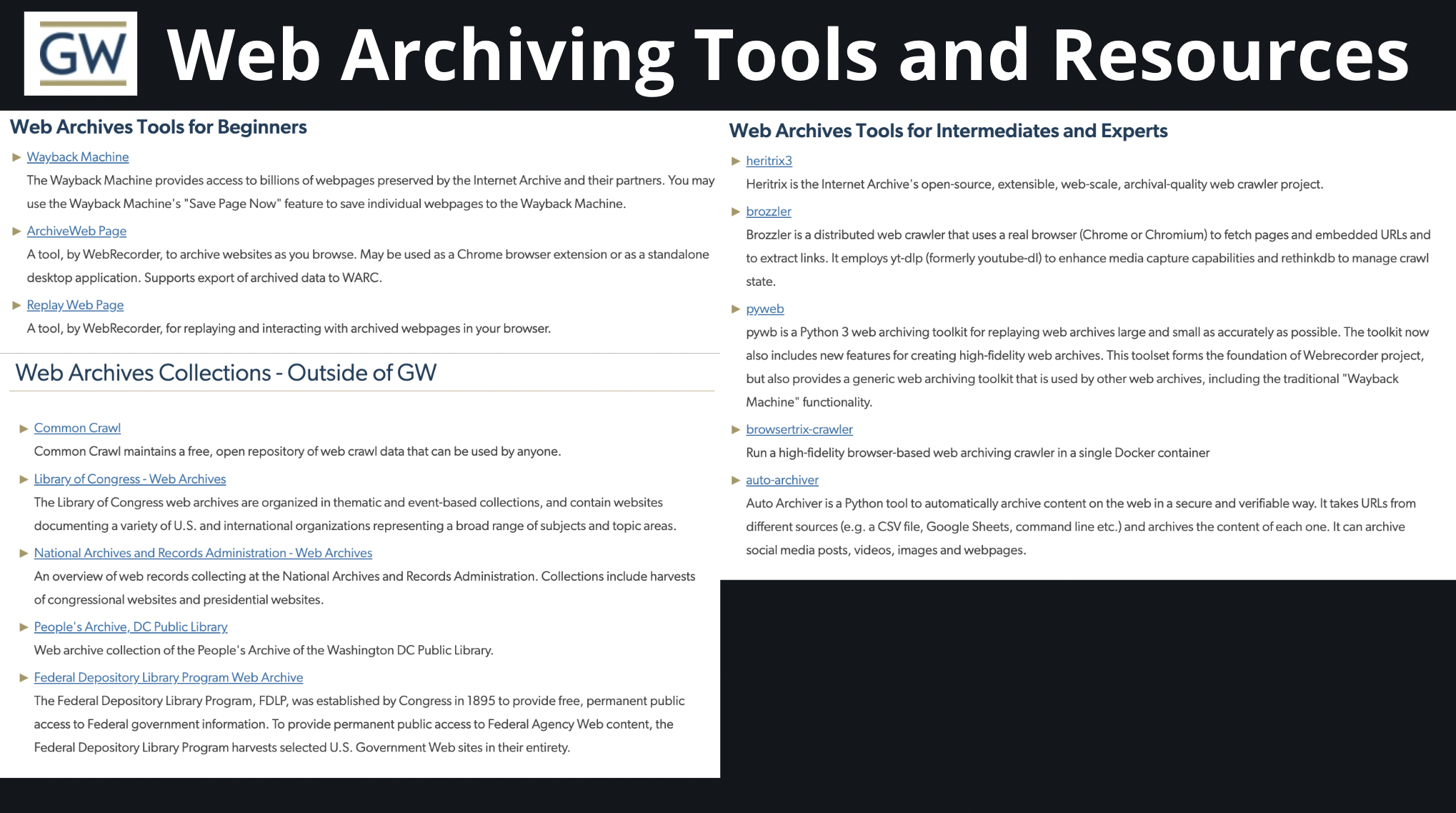Click the Web Archives Tools for Beginners heading
Screen dimensions: 1456x813
coord(159,127)
